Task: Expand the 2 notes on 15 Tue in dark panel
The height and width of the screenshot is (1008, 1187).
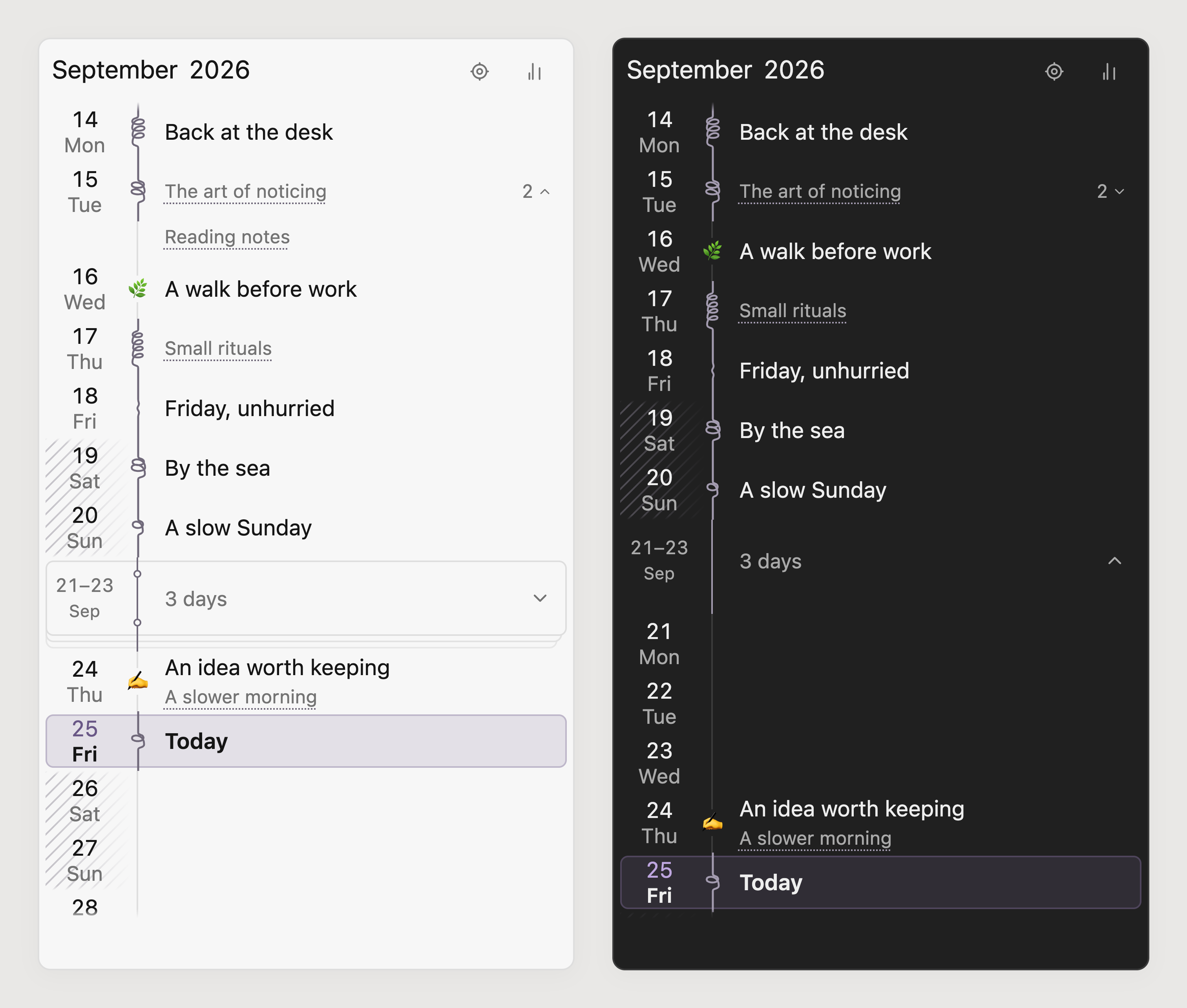Action: pos(1110,192)
